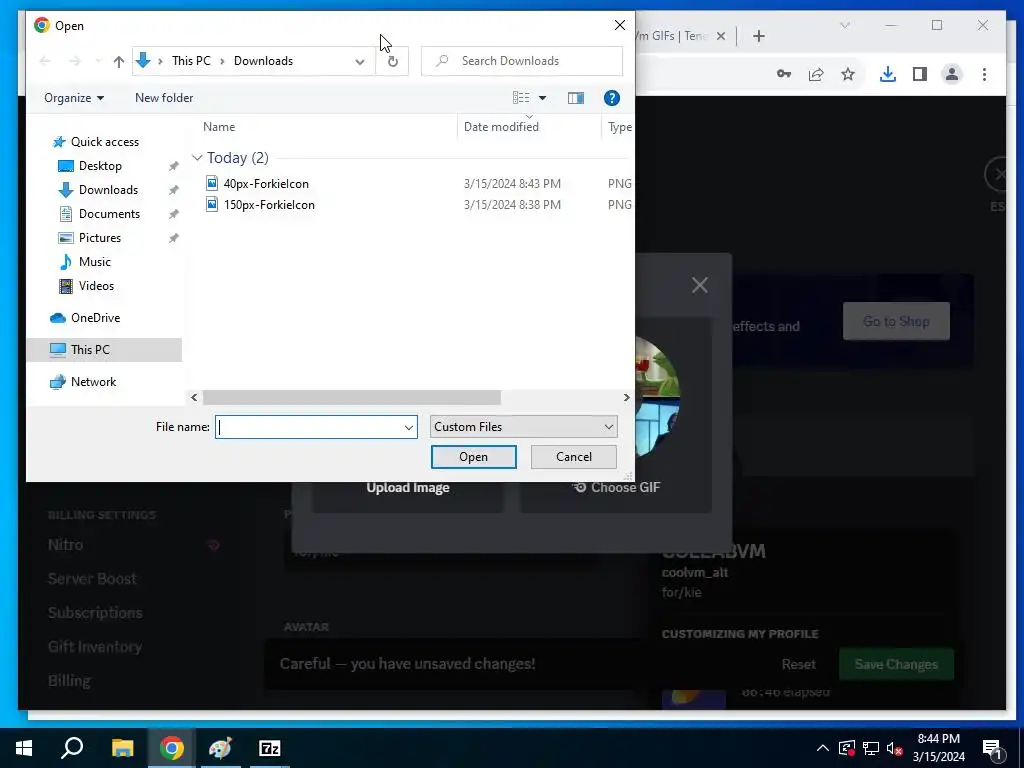Screen dimensions: 1024x768
Task: Open Chrome tab search chevron
Action: click(x=844, y=25)
